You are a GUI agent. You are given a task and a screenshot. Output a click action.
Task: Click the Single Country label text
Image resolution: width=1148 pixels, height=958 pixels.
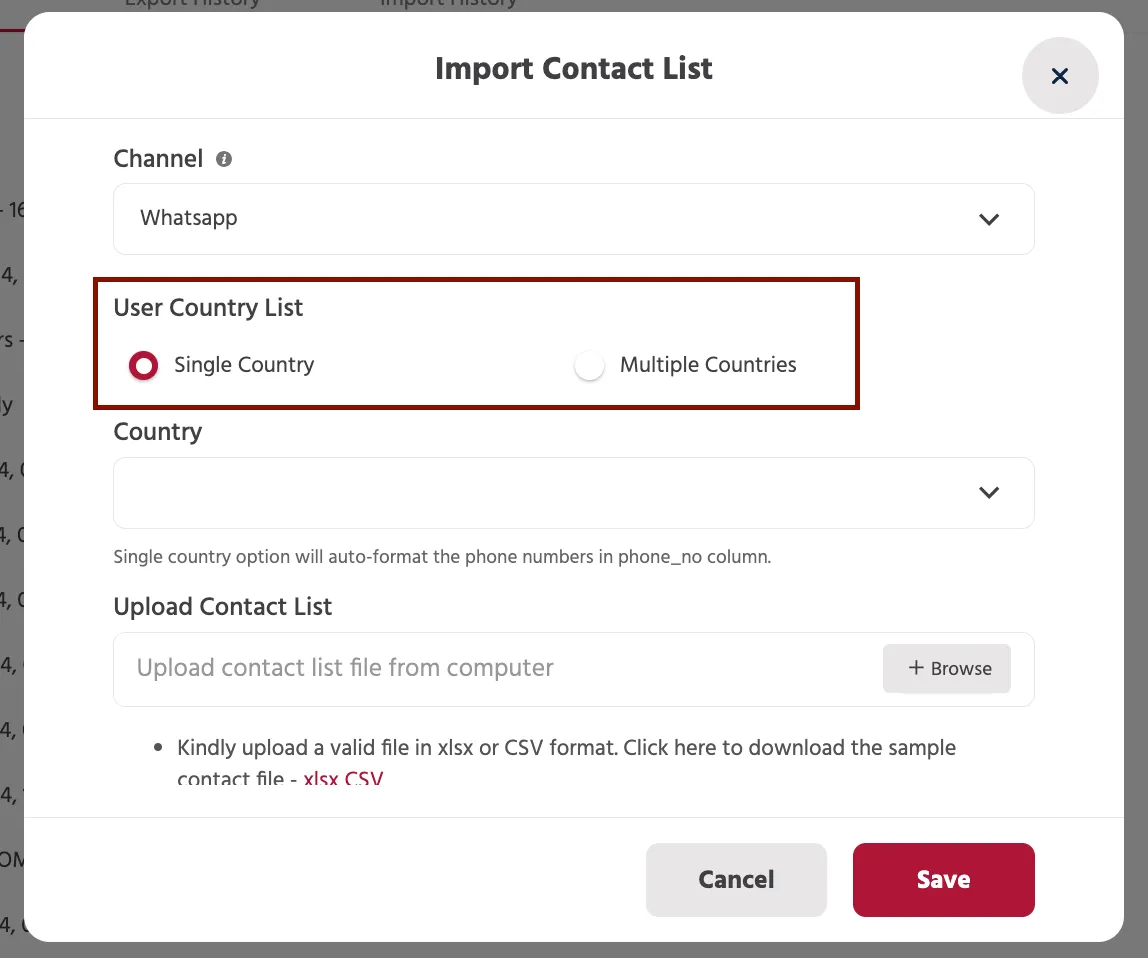click(244, 365)
